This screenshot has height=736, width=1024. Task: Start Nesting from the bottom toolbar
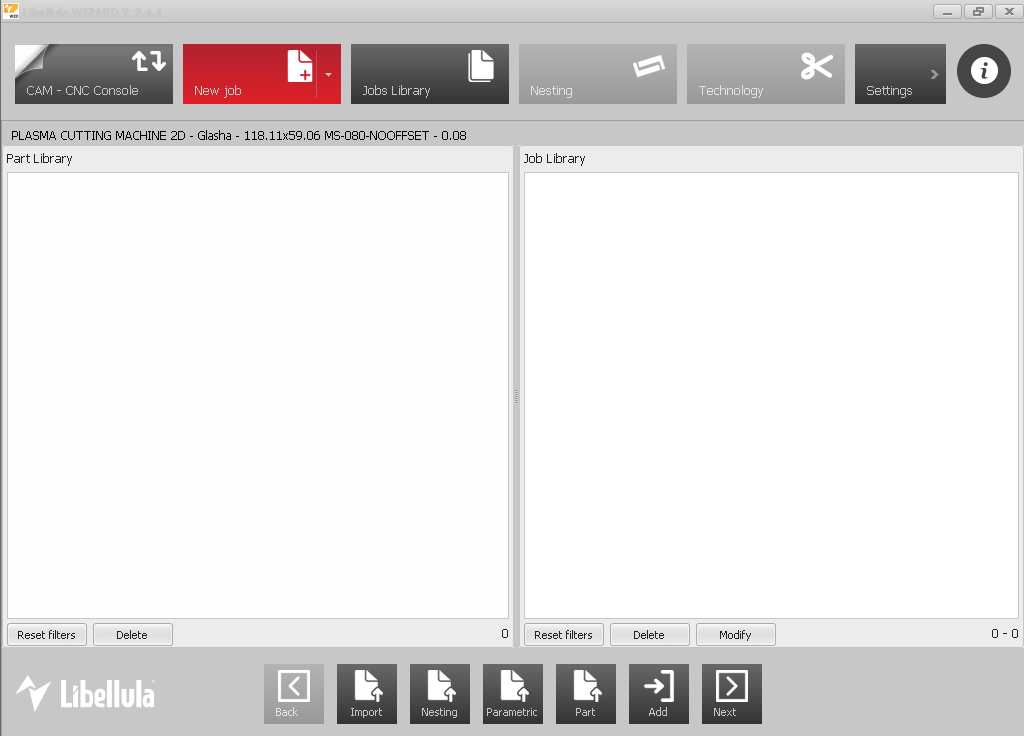(439, 693)
